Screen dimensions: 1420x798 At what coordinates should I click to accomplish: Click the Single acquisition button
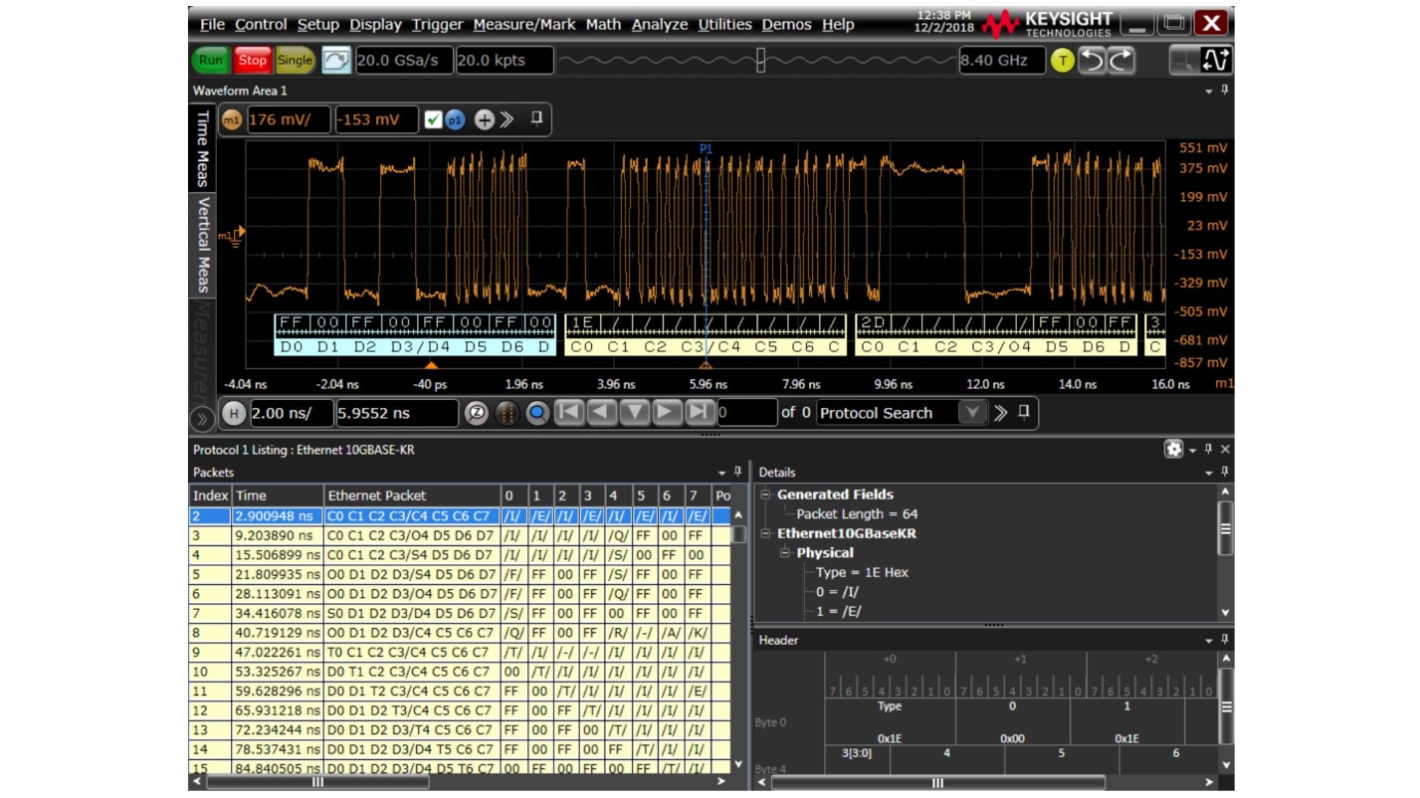coord(294,60)
